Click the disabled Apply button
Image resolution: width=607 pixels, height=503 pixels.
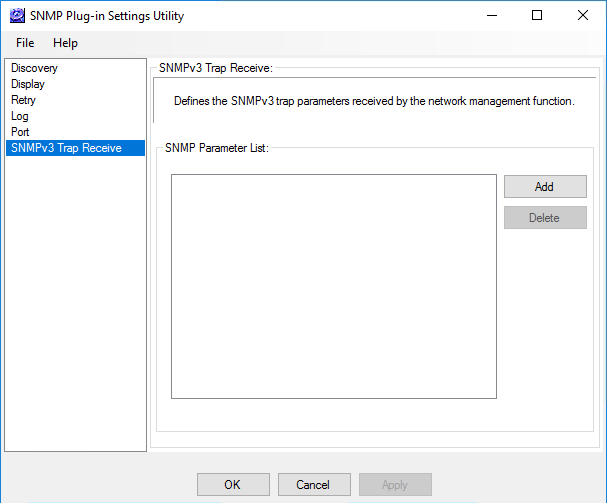click(x=395, y=485)
